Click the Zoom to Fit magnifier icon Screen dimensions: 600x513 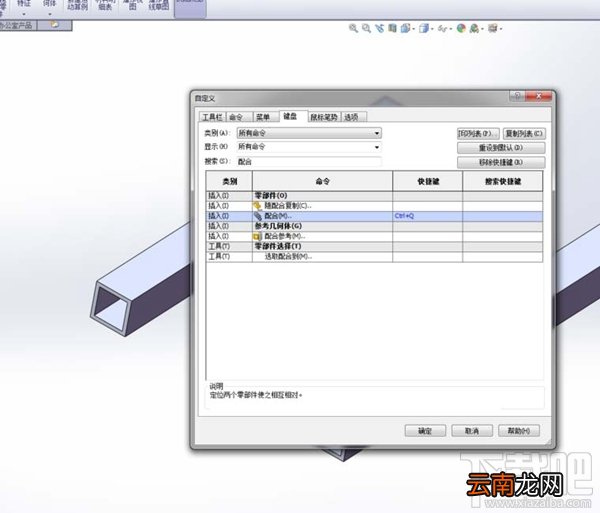tap(353, 28)
